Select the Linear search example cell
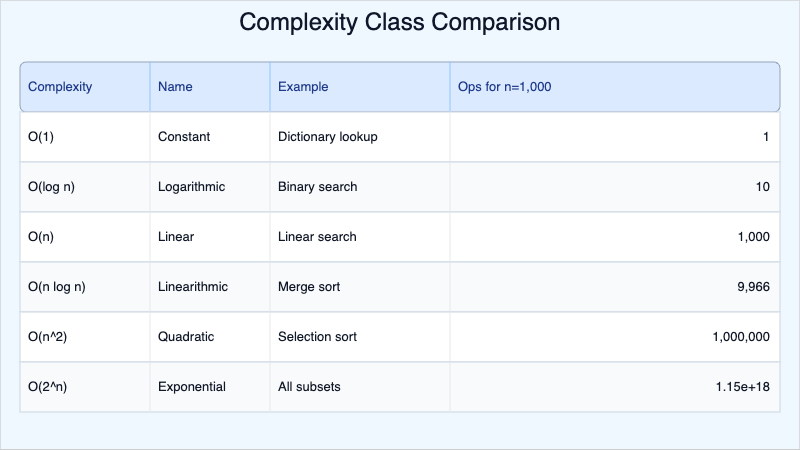This screenshot has width=800, height=450. coord(317,237)
